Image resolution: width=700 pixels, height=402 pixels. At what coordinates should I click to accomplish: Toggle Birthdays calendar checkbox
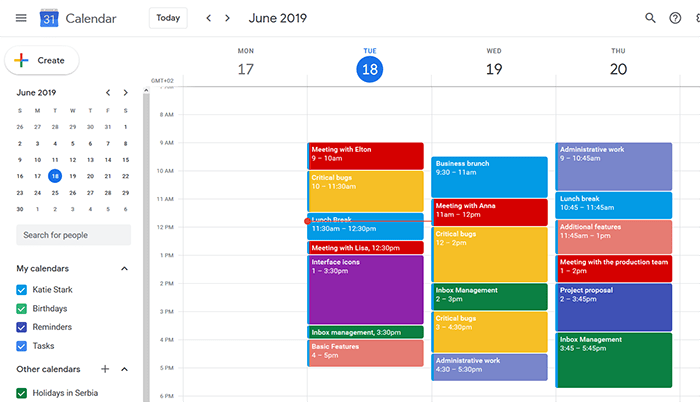tap(21, 309)
